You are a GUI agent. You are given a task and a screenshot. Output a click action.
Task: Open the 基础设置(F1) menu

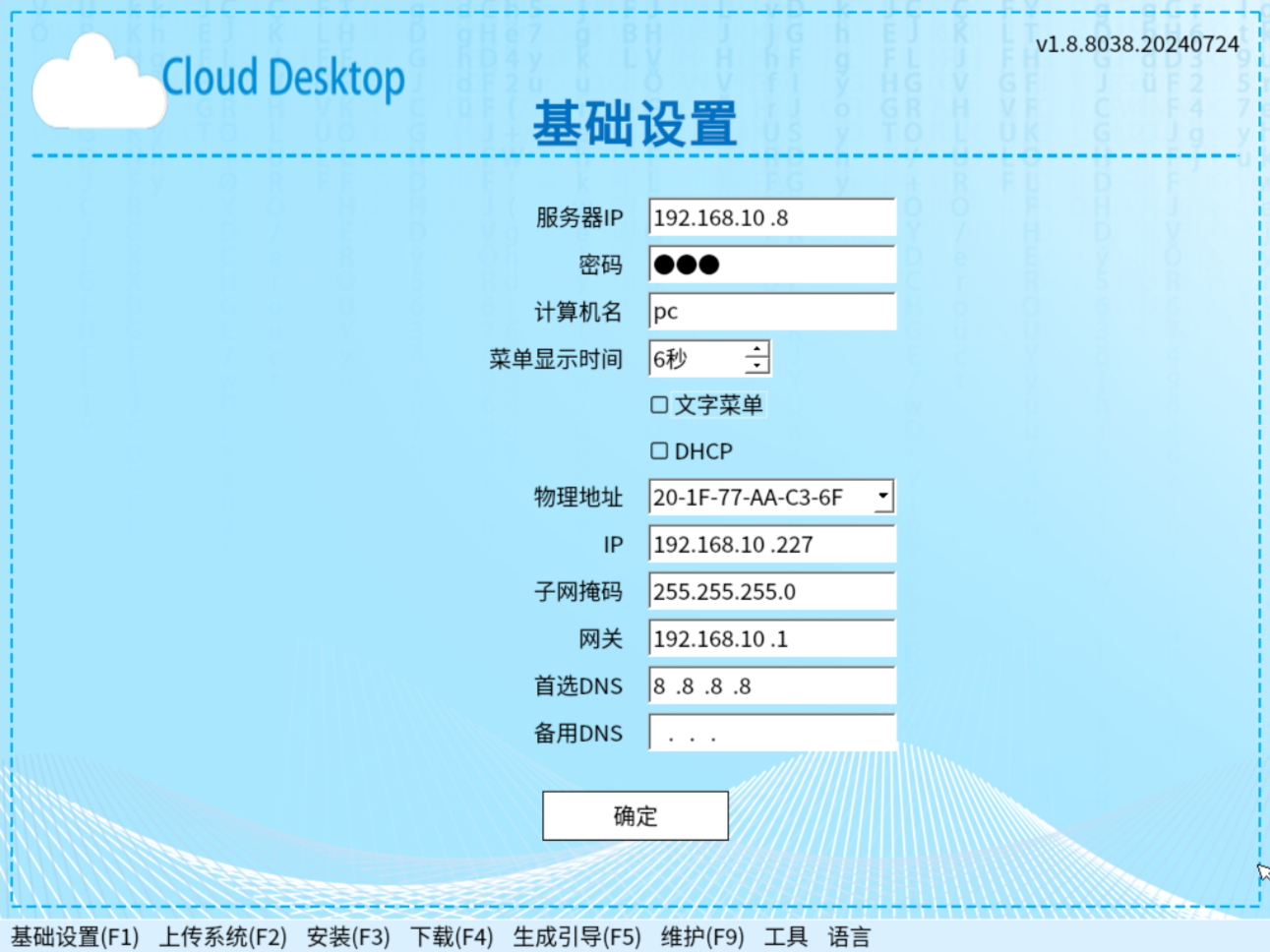[x=75, y=937]
